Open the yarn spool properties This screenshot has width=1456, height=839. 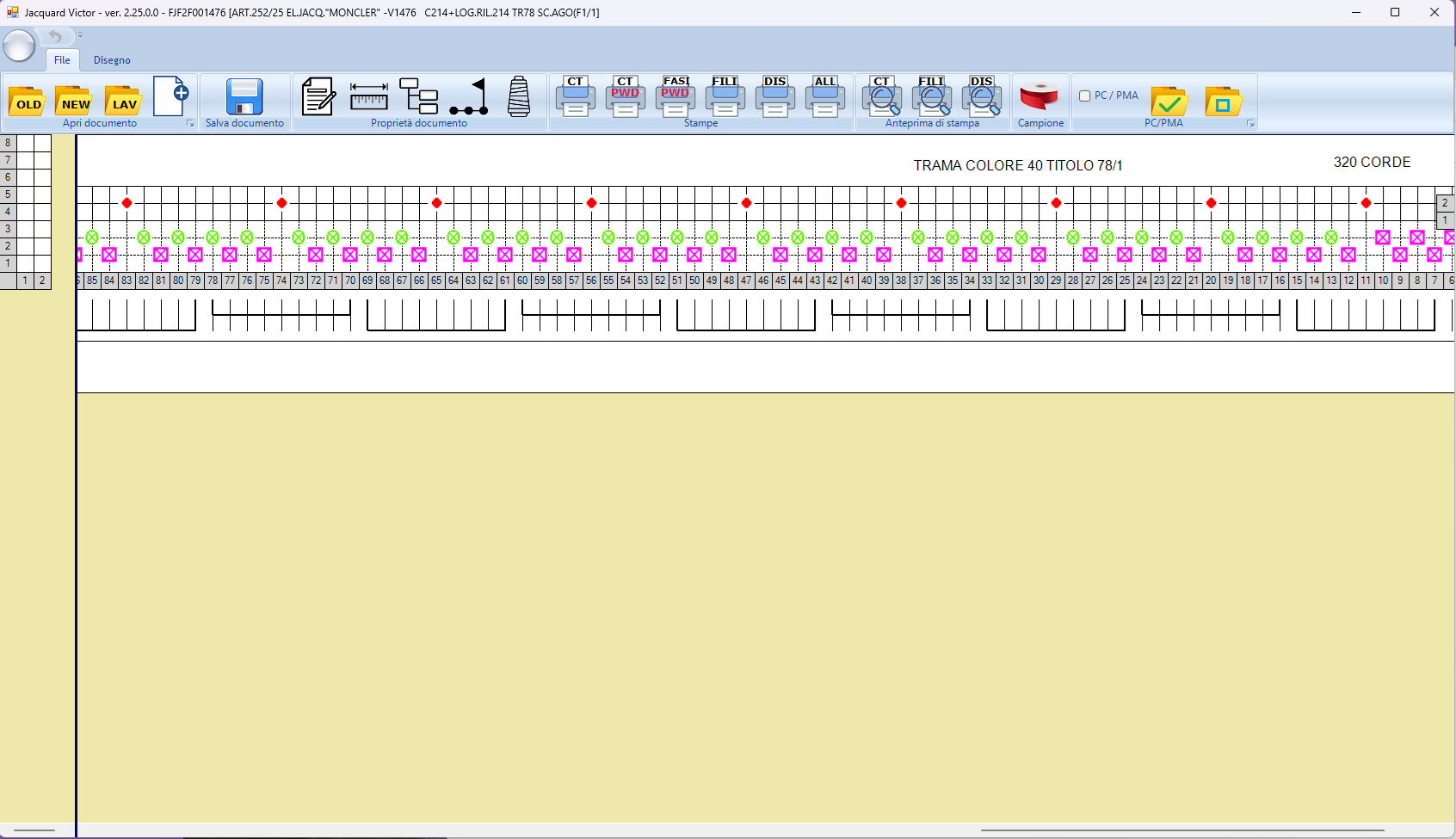pyautogui.click(x=519, y=96)
